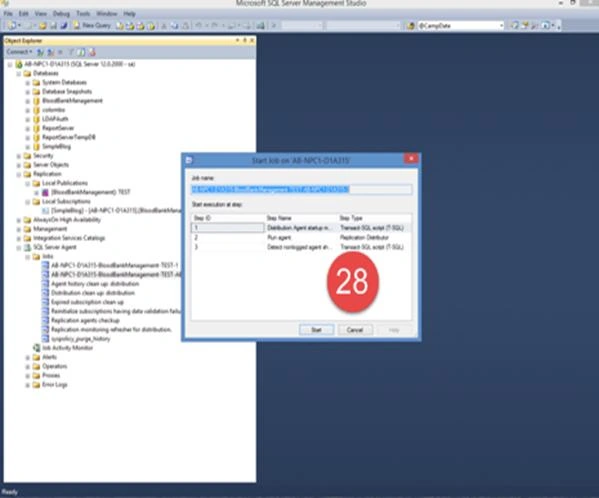Open the Help menu

point(129,14)
